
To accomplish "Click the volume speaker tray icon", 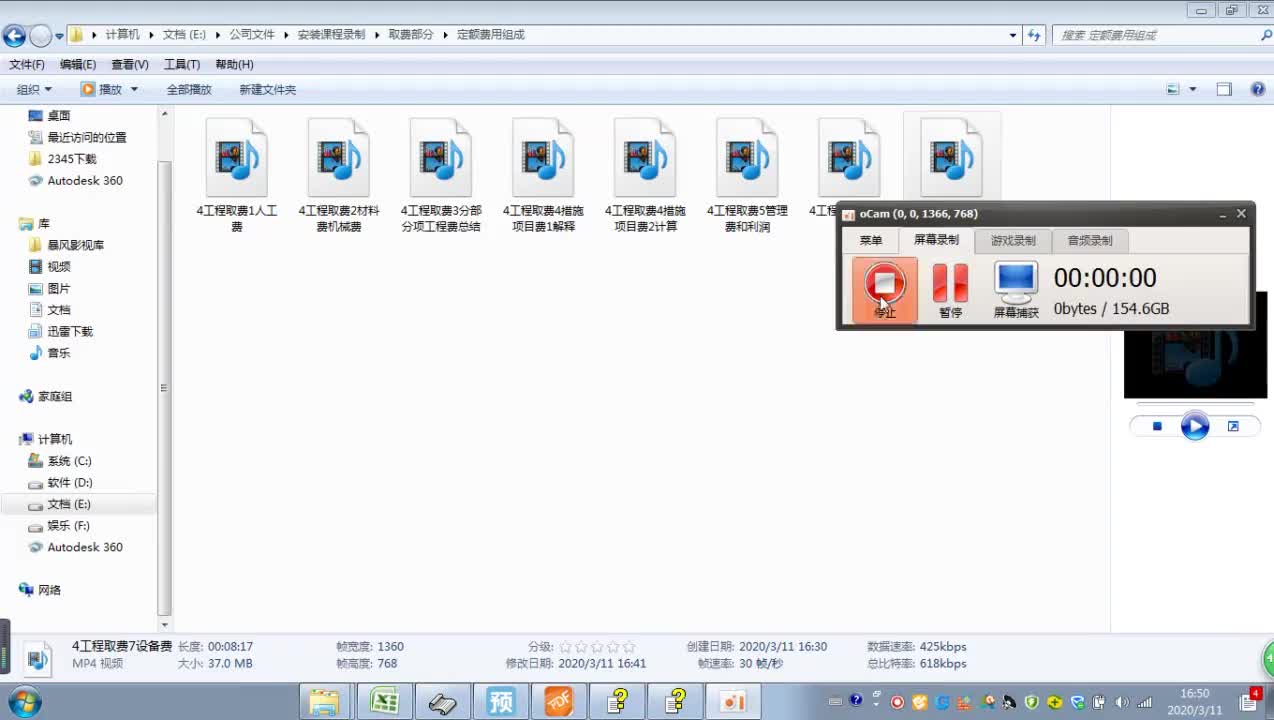I will [1122, 702].
